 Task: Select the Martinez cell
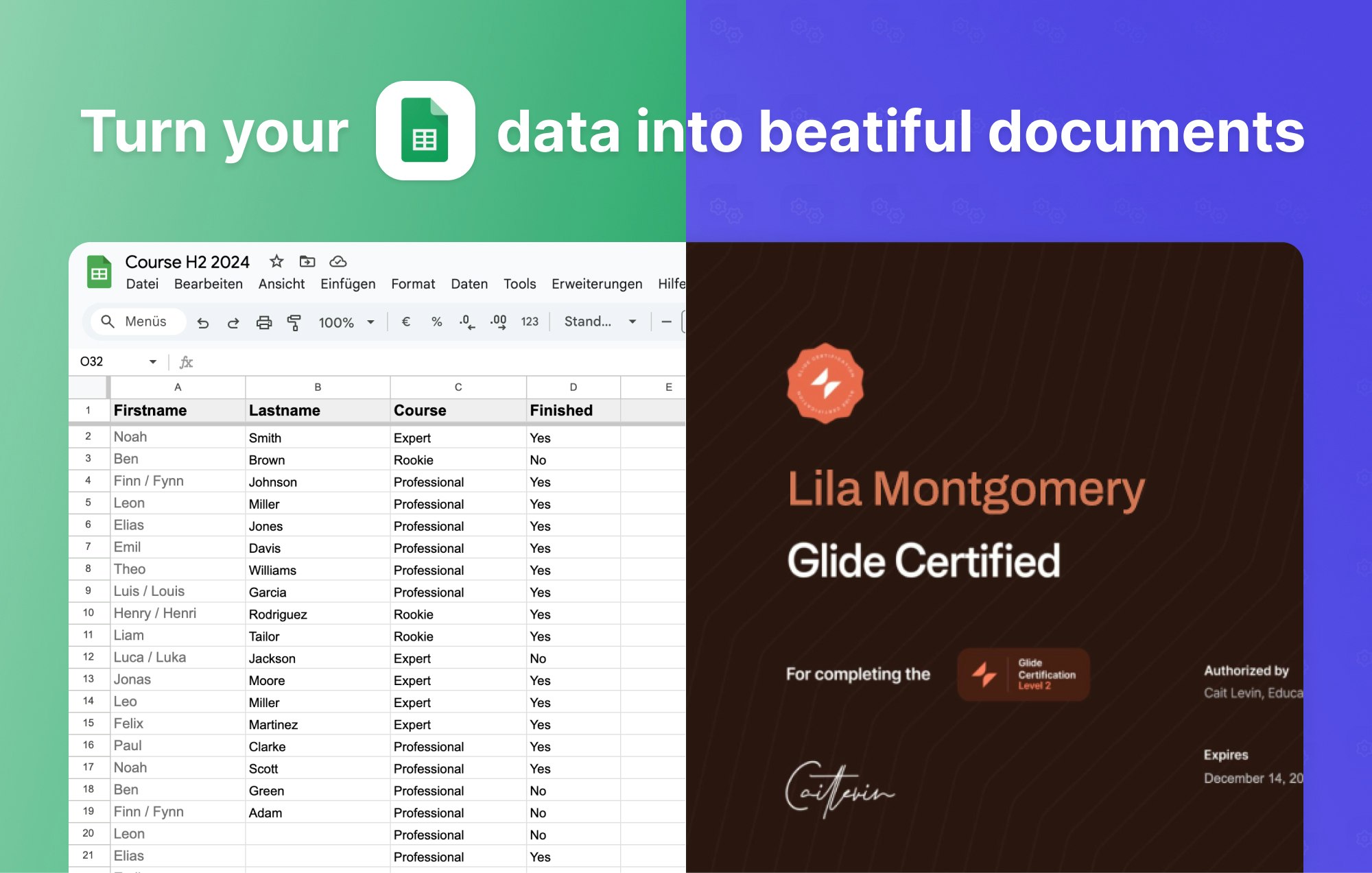pyautogui.click(x=318, y=724)
